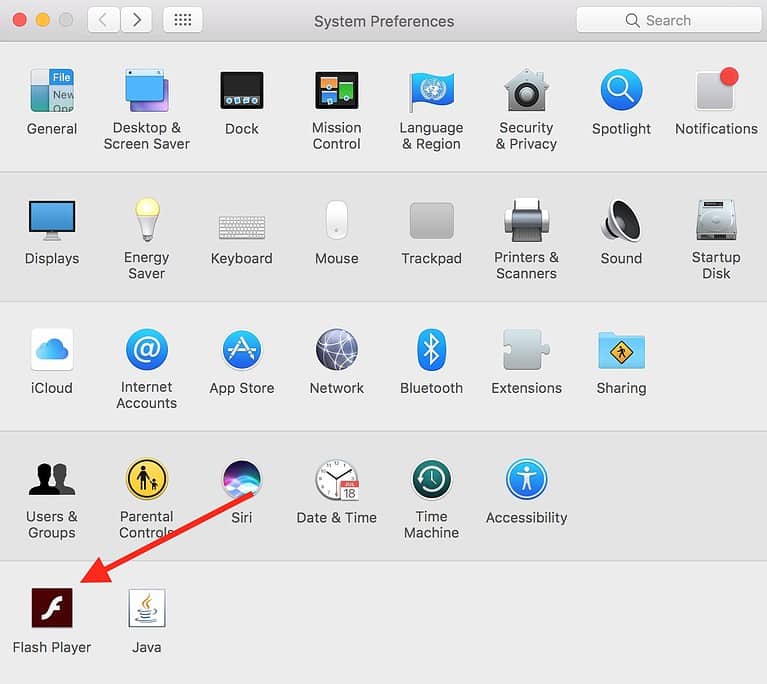Open Users & Groups preferences
This screenshot has width=767, height=684.
pos(52,480)
